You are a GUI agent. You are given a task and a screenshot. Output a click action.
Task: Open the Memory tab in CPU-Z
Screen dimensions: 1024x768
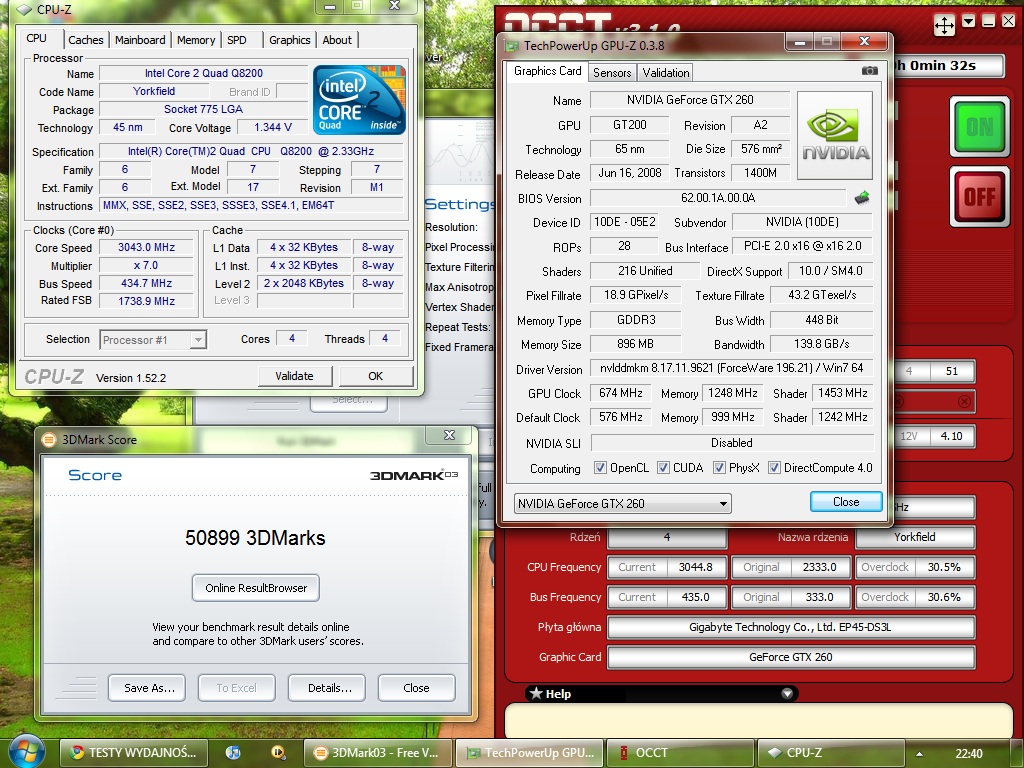pyautogui.click(x=196, y=40)
